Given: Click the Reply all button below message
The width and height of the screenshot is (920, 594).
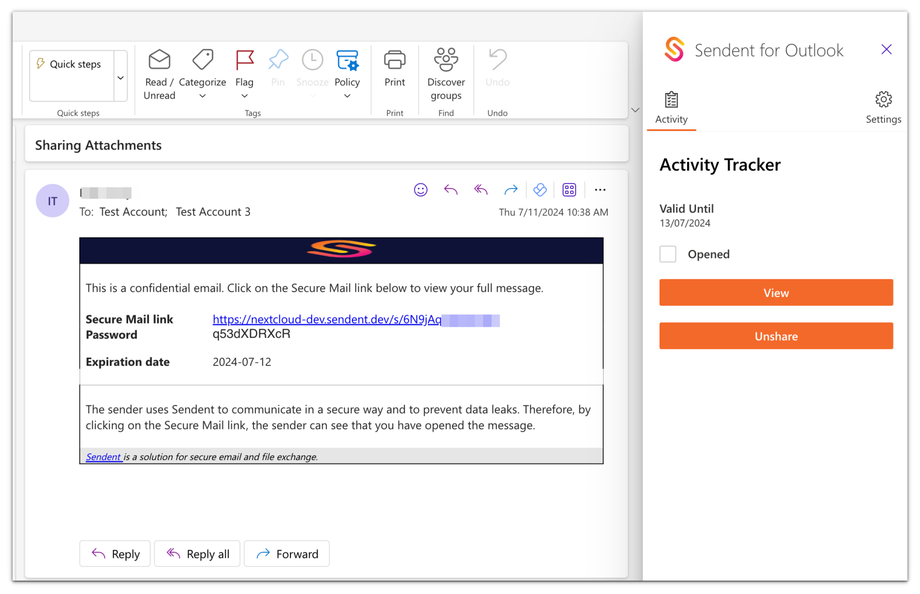Looking at the screenshot, I should (197, 554).
